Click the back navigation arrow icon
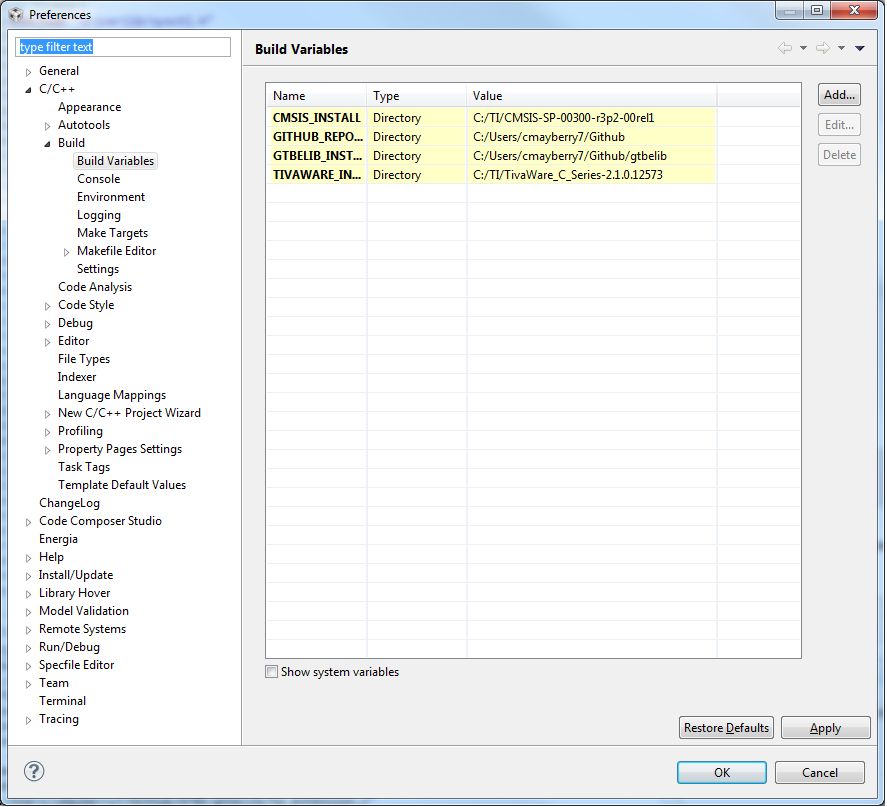 coord(785,48)
